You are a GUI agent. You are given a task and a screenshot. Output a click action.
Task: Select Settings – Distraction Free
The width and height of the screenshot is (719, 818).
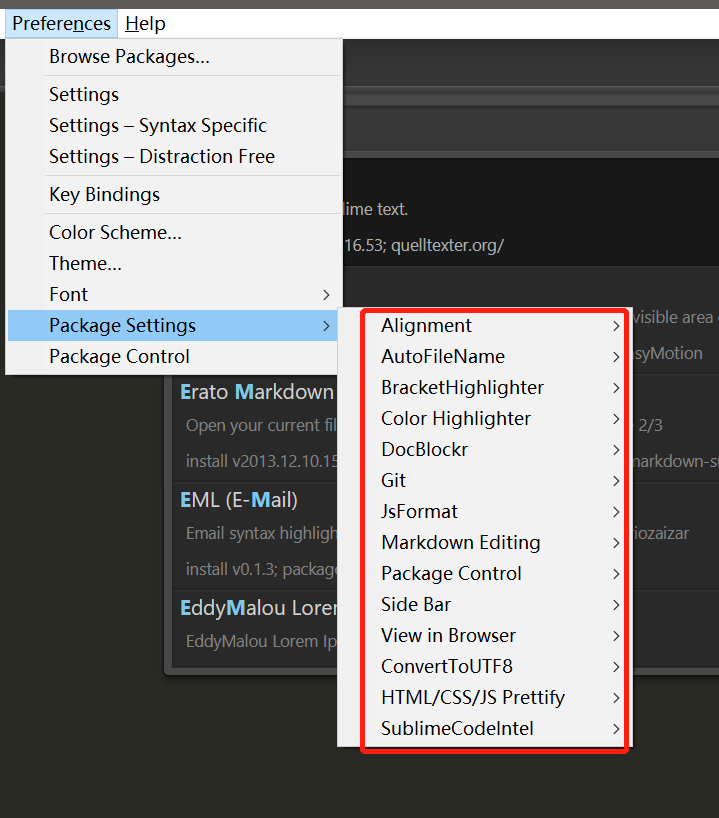click(174, 157)
